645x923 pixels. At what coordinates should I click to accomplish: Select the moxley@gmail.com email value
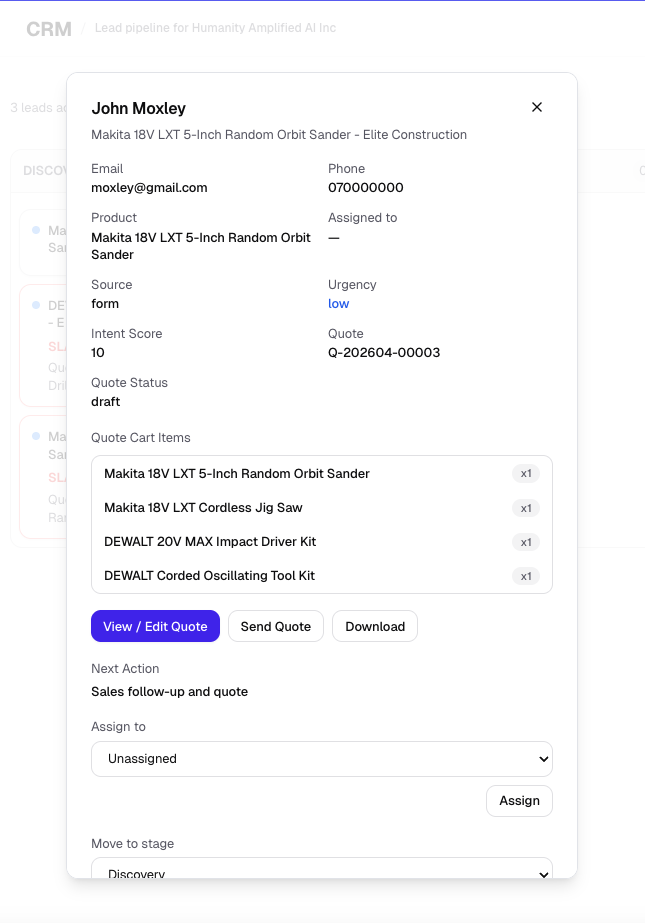click(x=149, y=188)
